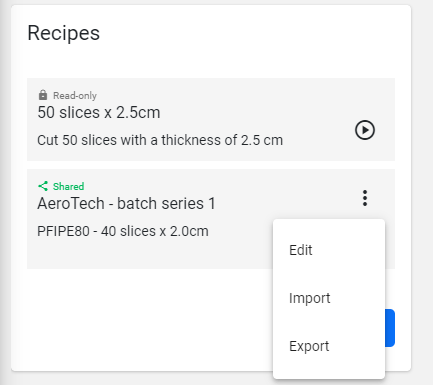The width and height of the screenshot is (433, 385).
Task: Select the 50 slices x 2.5cm title
Action: click(x=99, y=112)
